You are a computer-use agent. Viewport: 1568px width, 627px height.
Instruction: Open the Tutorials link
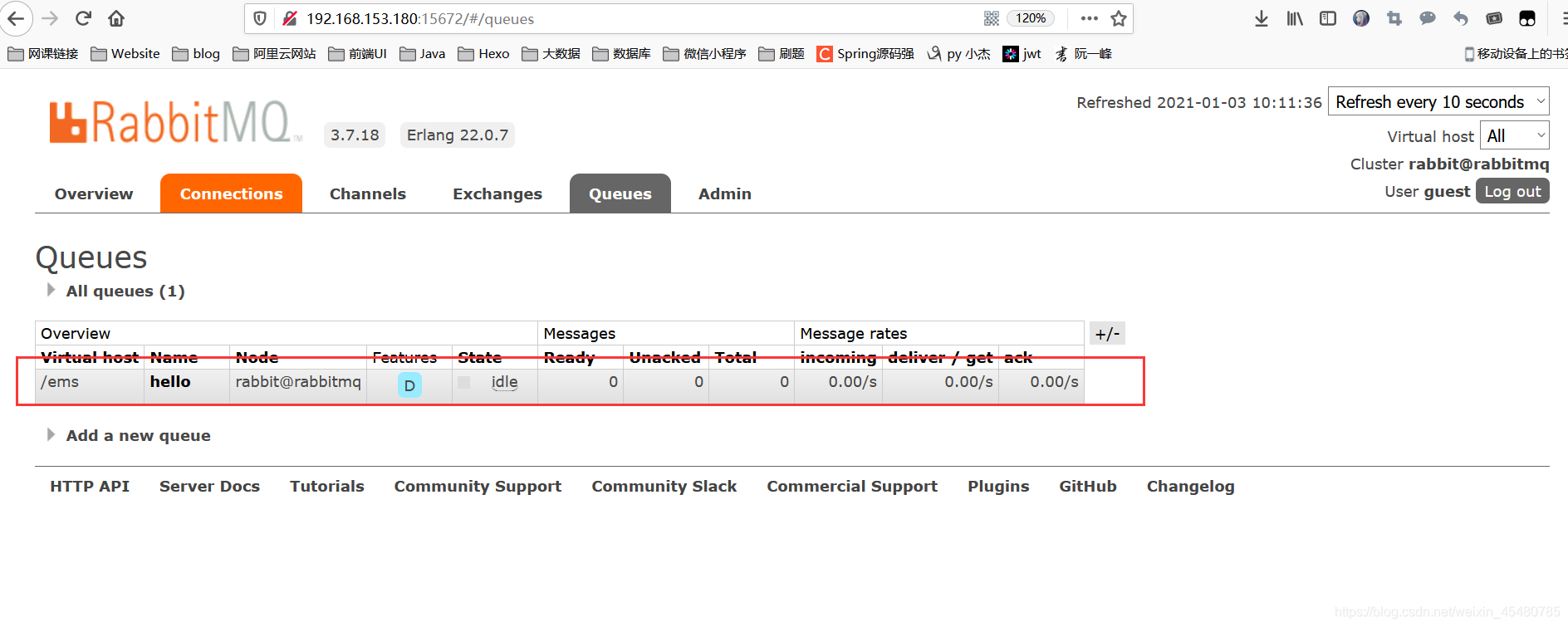pos(327,486)
